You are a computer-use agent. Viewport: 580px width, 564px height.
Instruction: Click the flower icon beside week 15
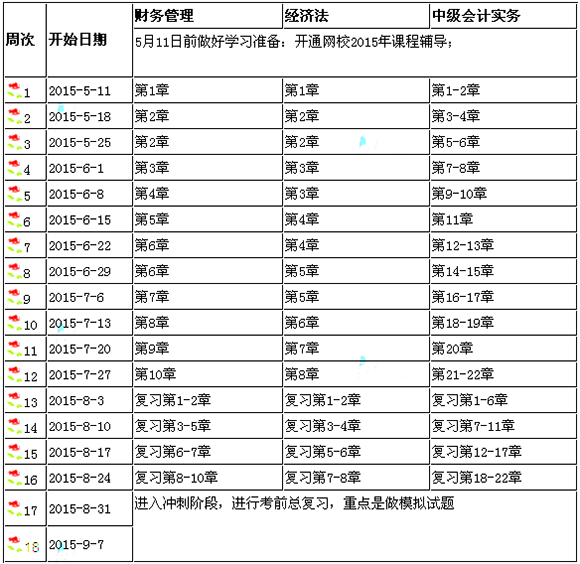14,452
